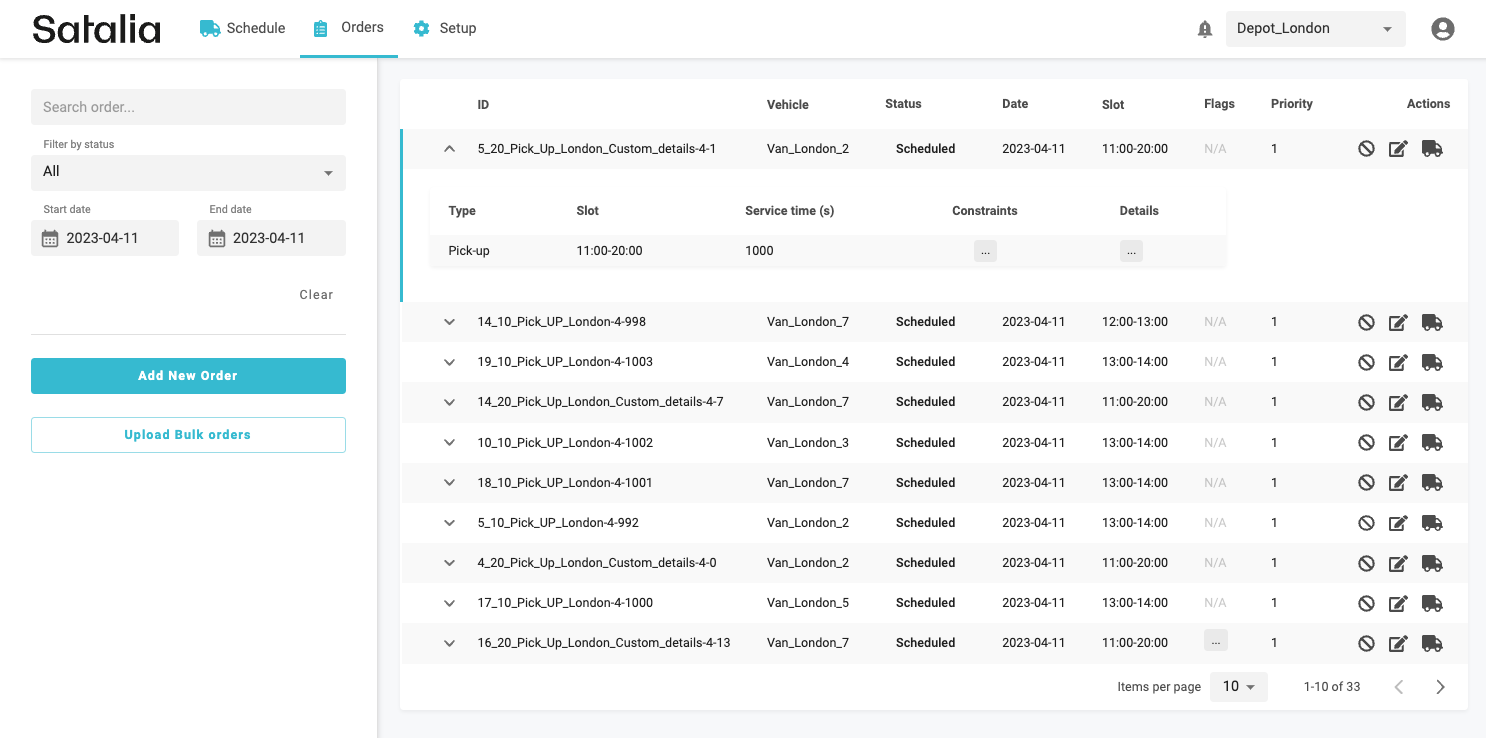The image size is (1486, 738).
Task: Edit order 5_10_Pick_UP_London-4-992
Action: pyautogui.click(x=1398, y=523)
